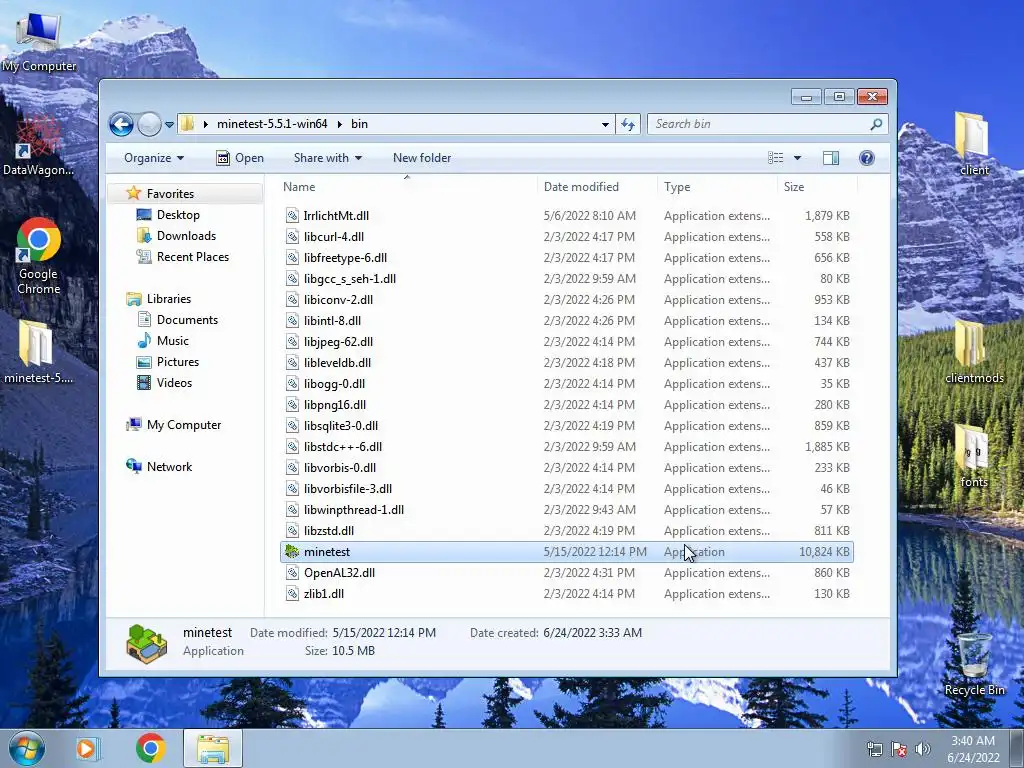
Task: Click file name libzstd.dll
Action: [328, 531]
